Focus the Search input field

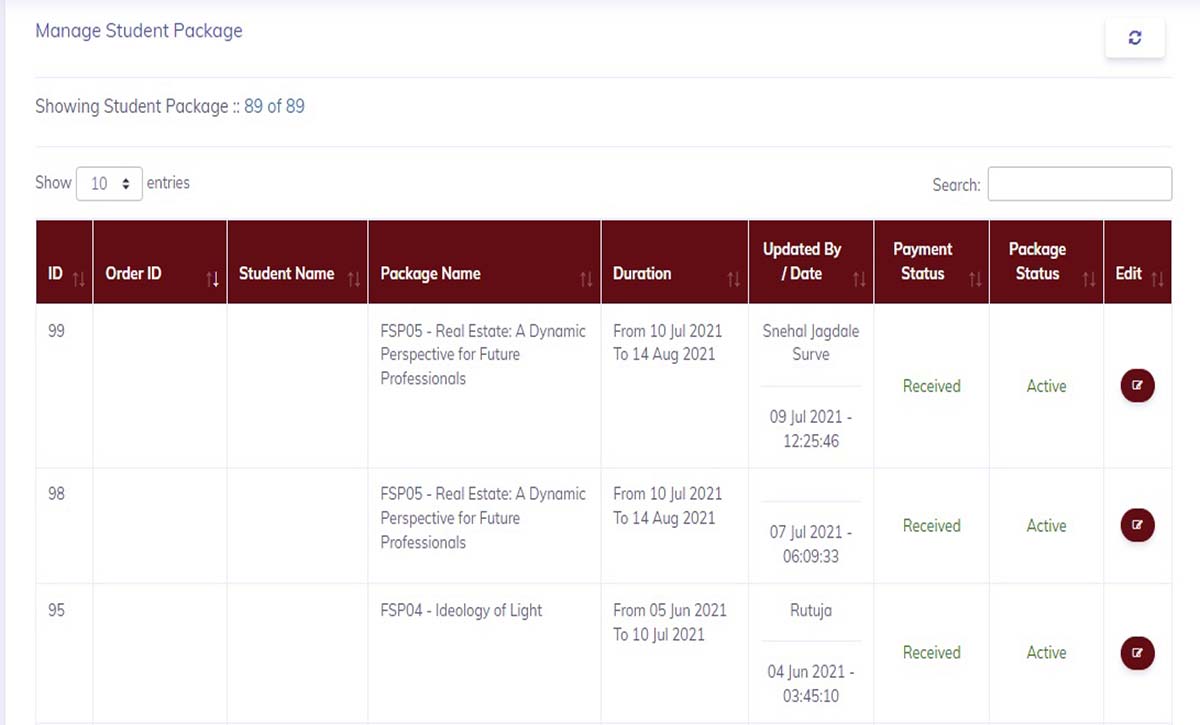(1080, 184)
